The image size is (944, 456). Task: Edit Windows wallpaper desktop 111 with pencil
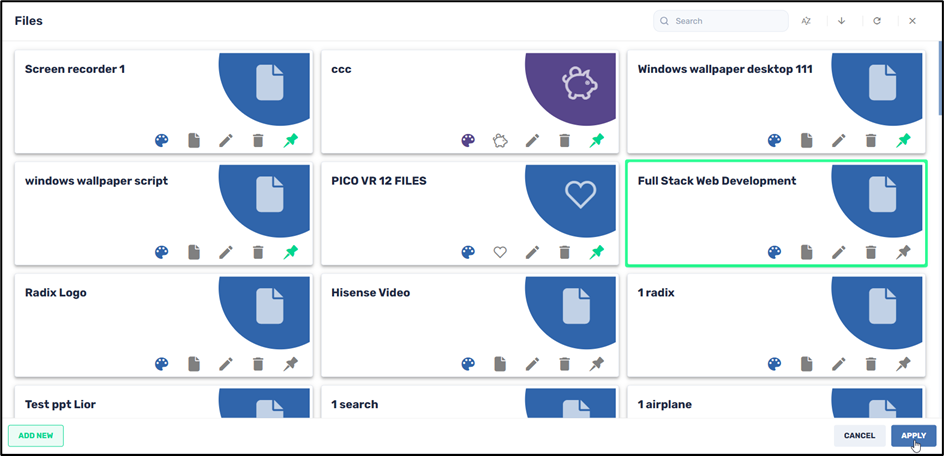tap(838, 141)
